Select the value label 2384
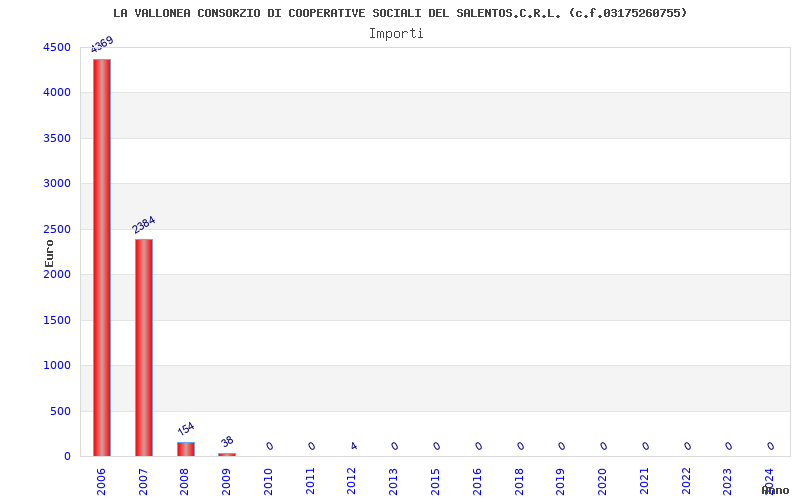The image size is (800, 500). click(143, 225)
